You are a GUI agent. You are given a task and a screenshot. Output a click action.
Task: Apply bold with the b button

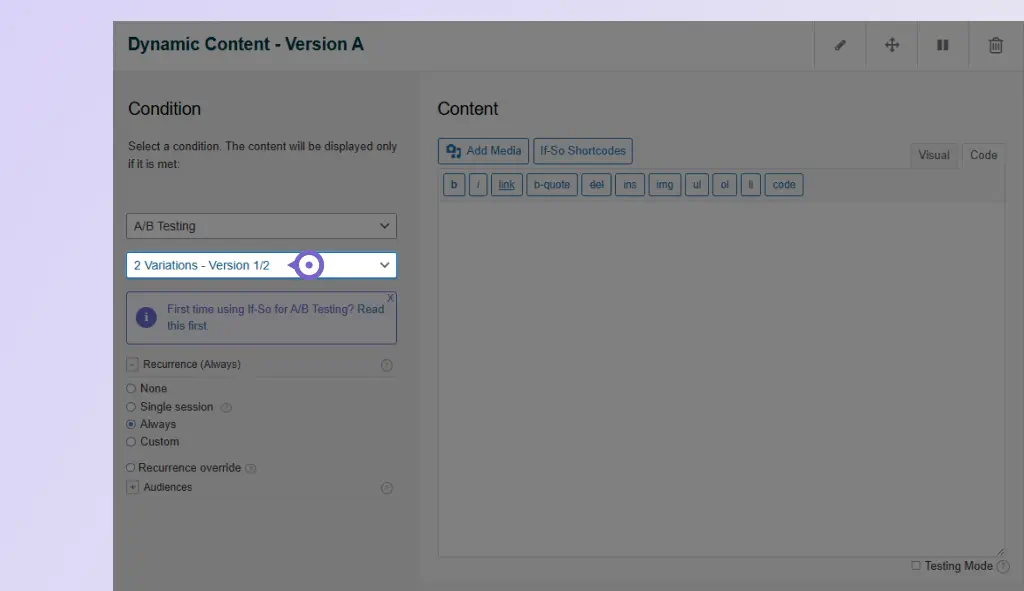[454, 185]
